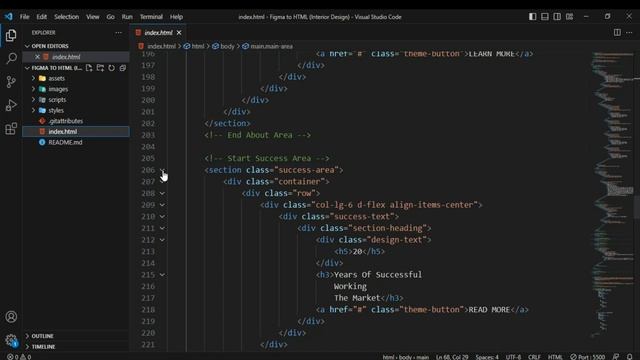Image resolution: width=640 pixels, height=360 pixels.
Task: Customize layout icon in title bar
Action: pos(569,17)
